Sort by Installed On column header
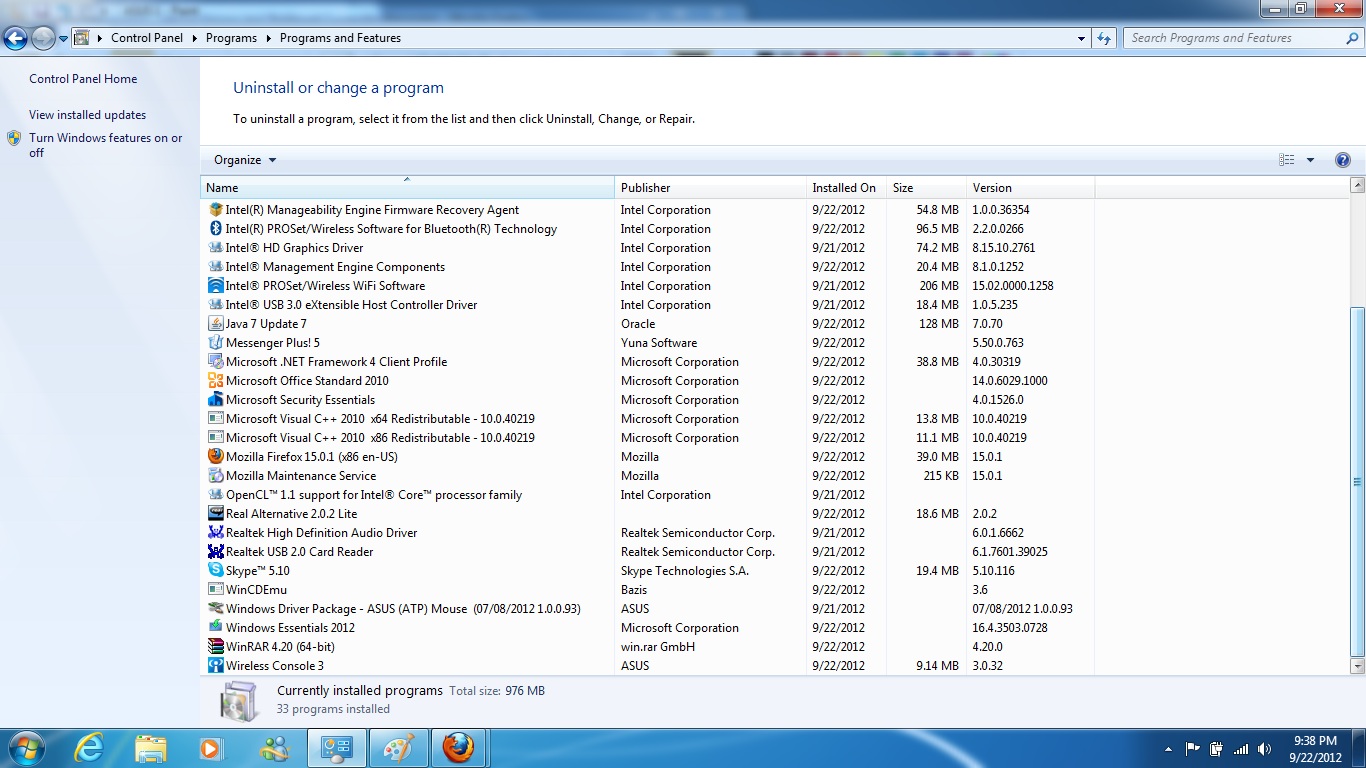The image size is (1366, 768). (x=847, y=188)
